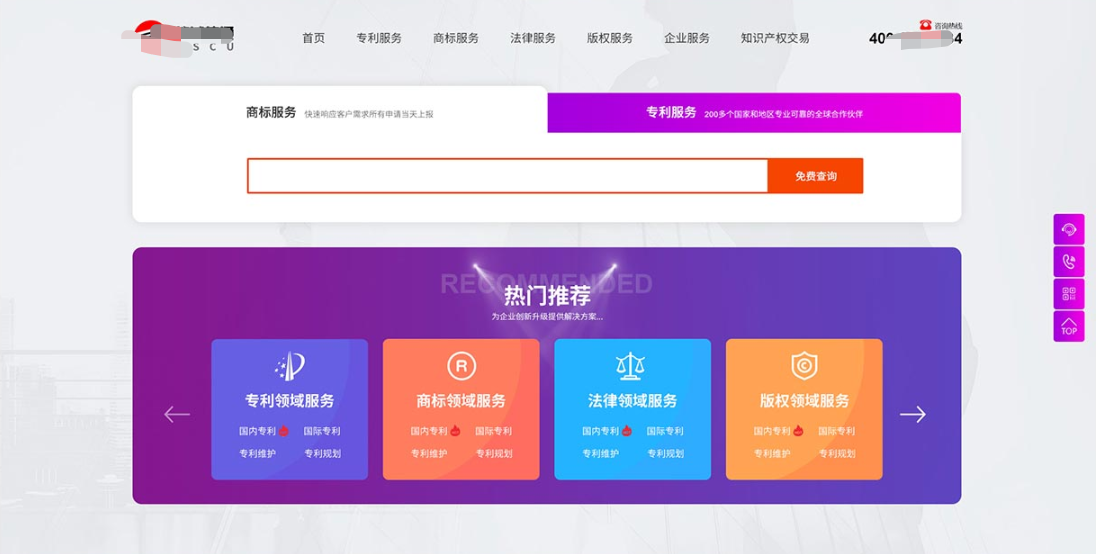1096x554 pixels.
Task: Open the 专利服务 navigation menu item
Action: [379, 38]
